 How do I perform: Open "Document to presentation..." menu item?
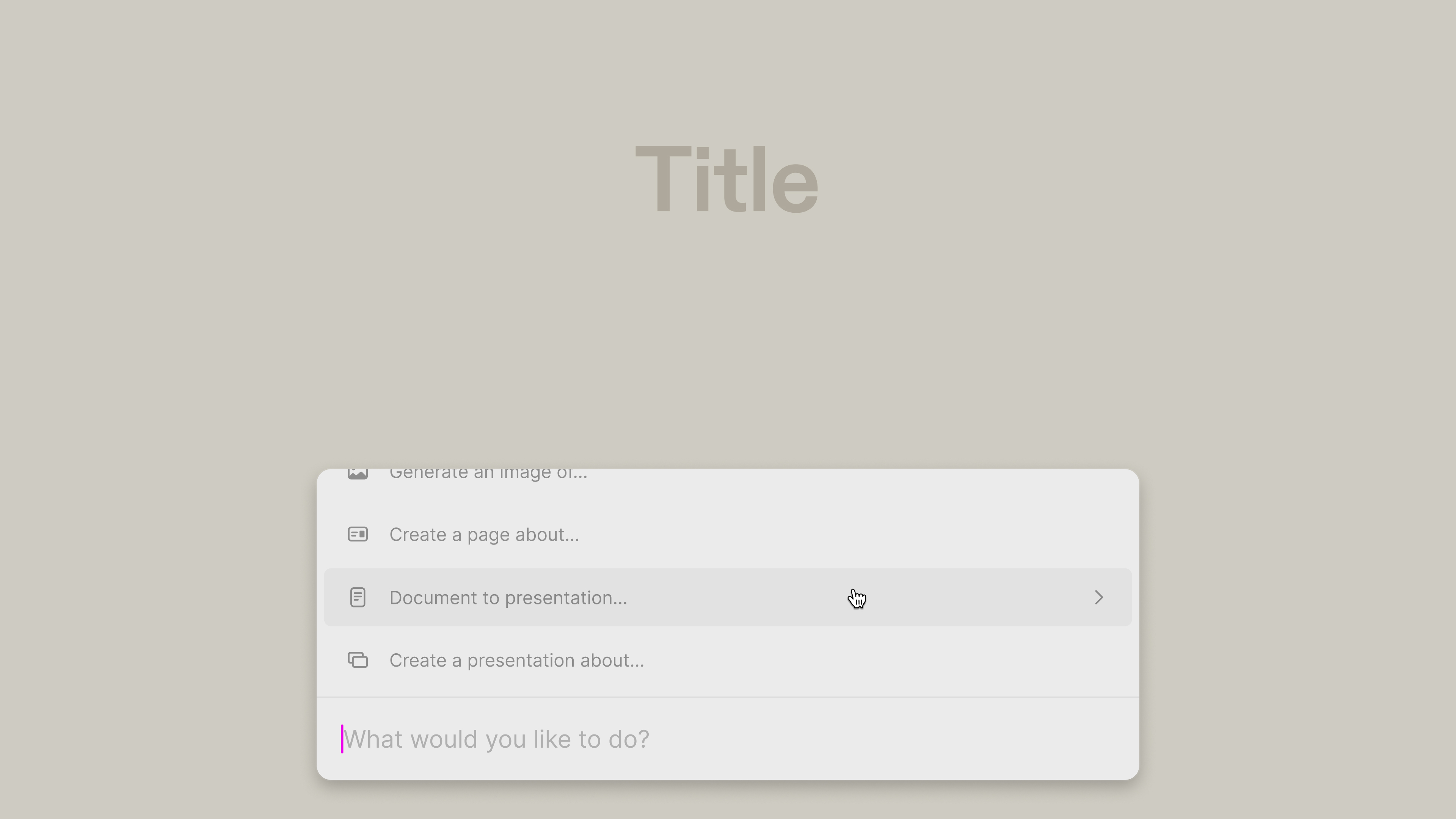tap(728, 598)
